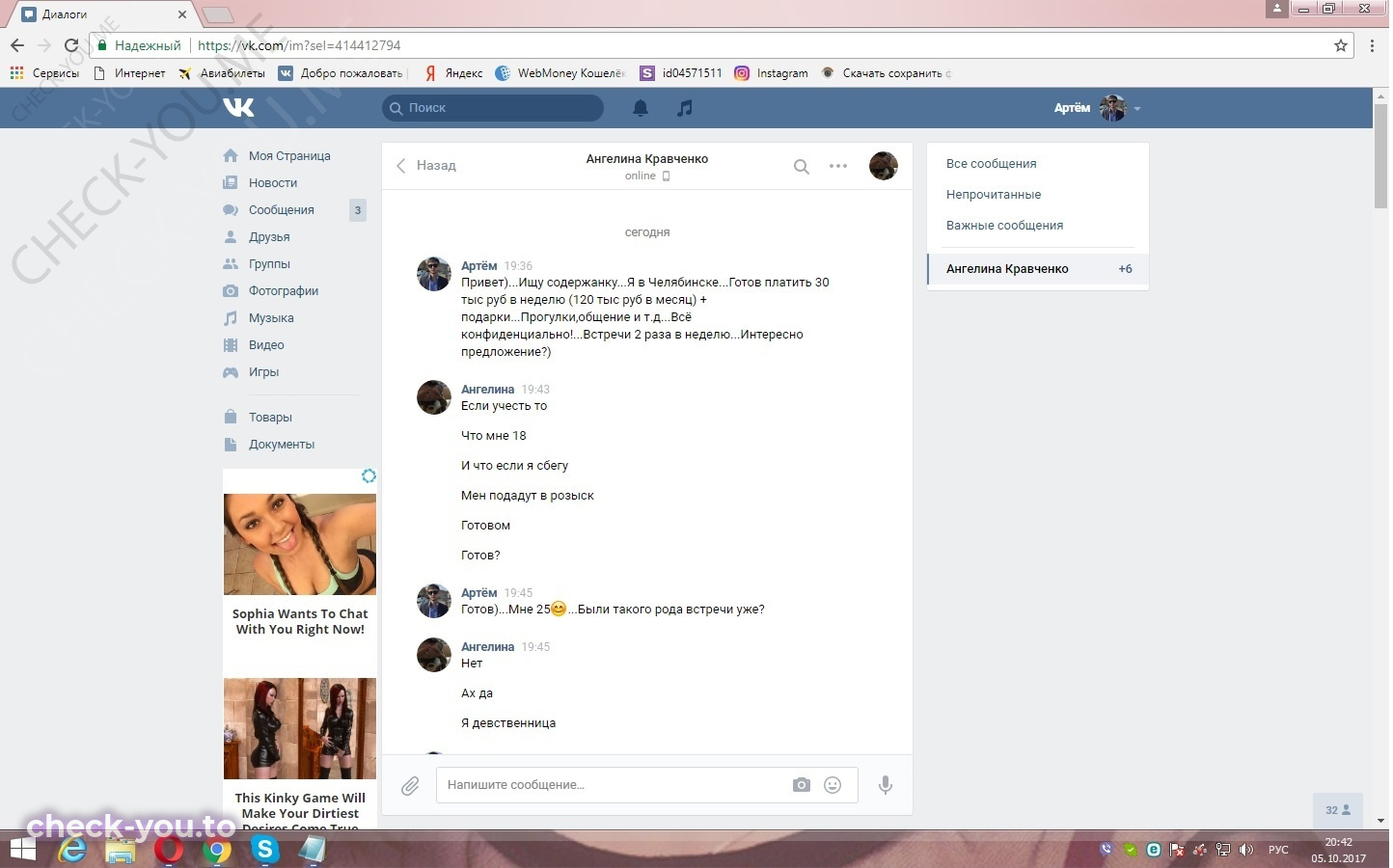Open ad settings circle icon above ads

(x=369, y=476)
